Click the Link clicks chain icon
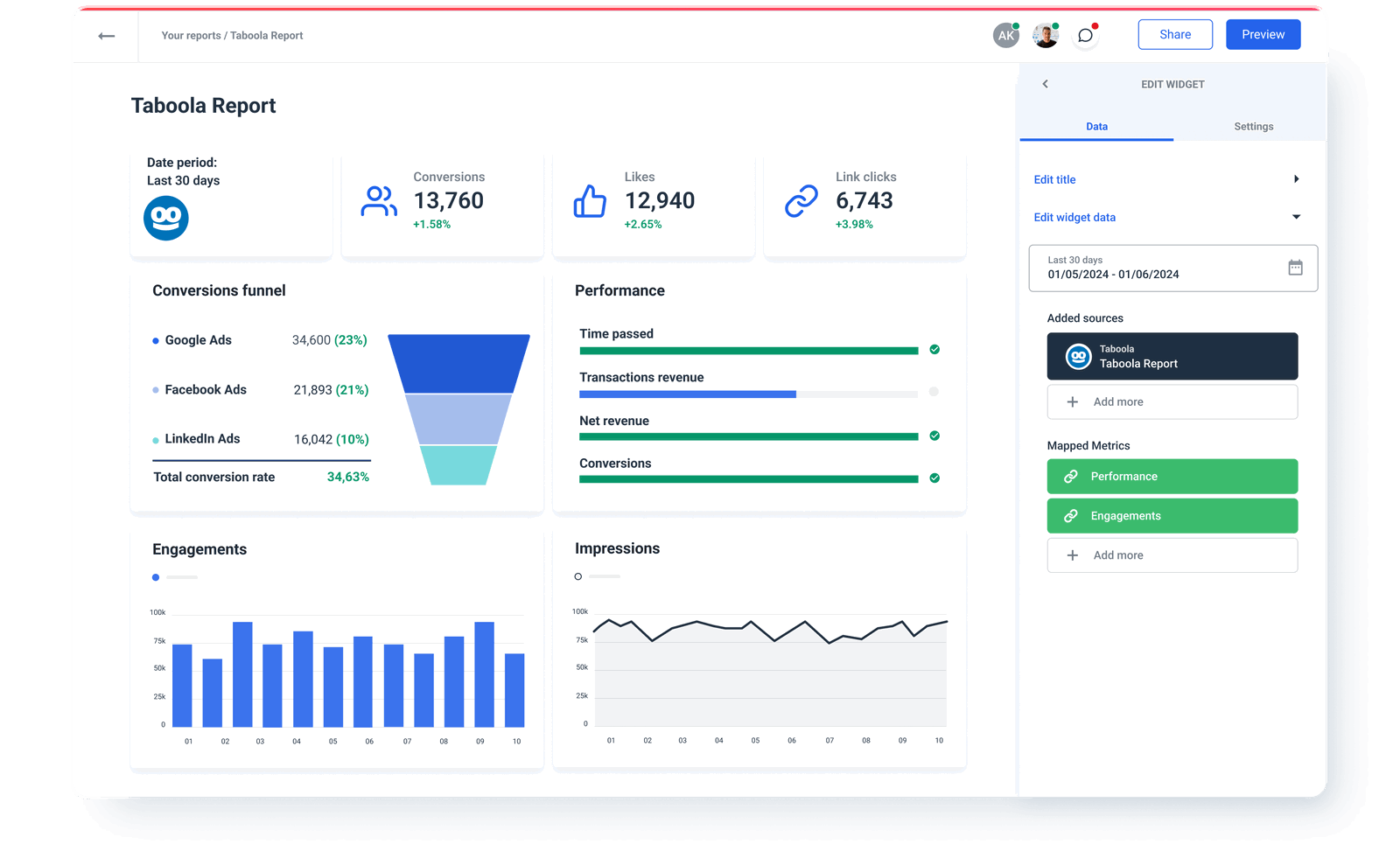This screenshot has height=851, width=1400. click(x=801, y=200)
